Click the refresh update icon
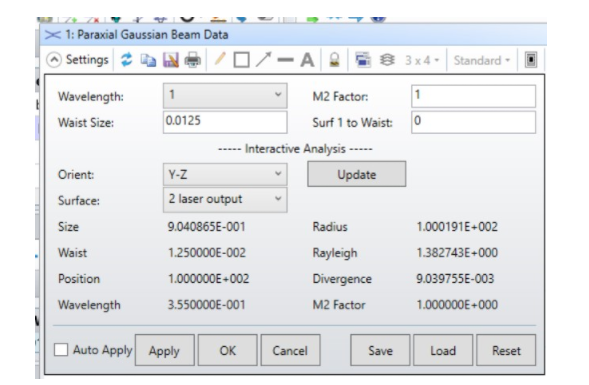This screenshot has height=385, width=589. pos(127,60)
